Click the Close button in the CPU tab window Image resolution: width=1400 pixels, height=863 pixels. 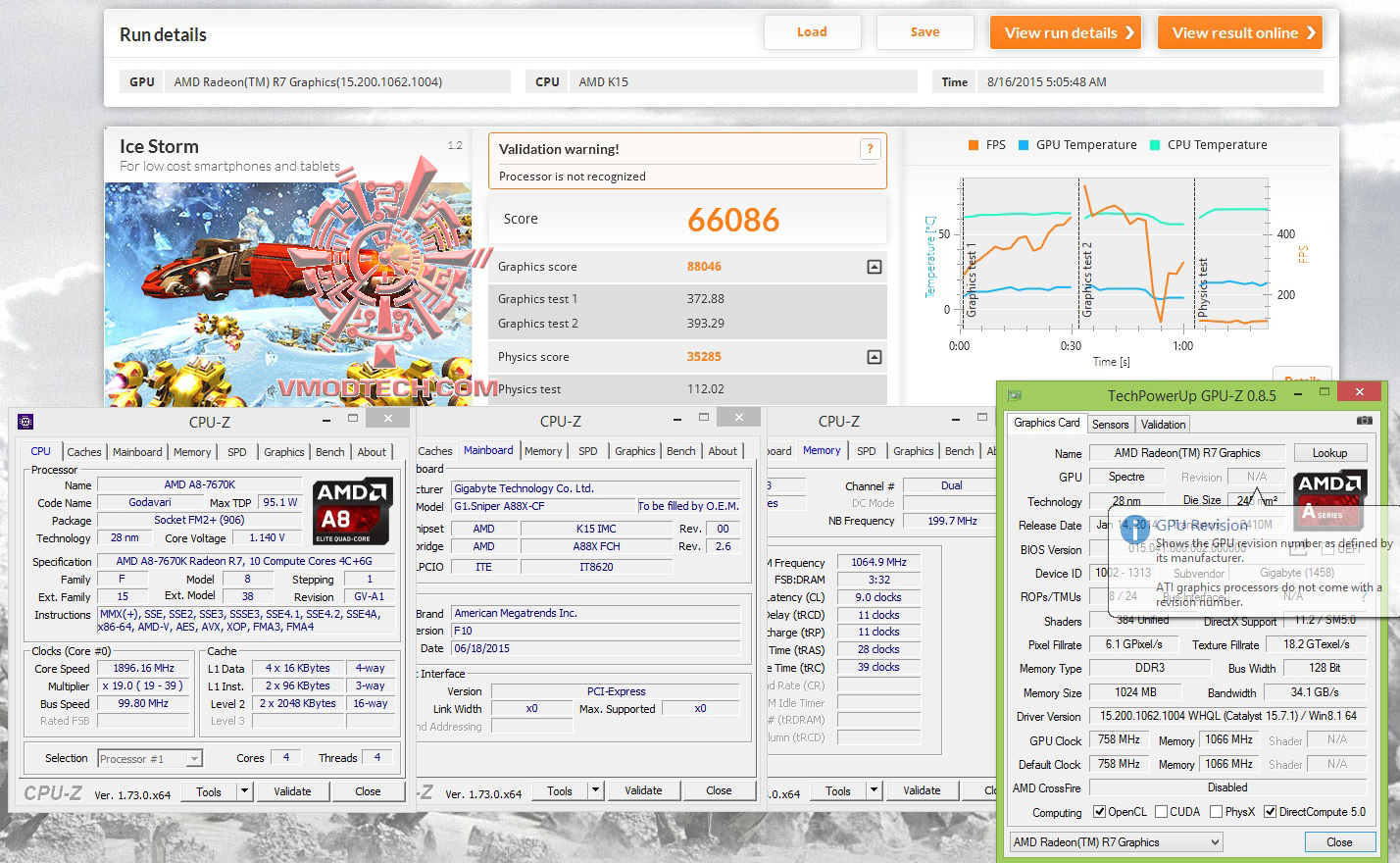tap(368, 791)
